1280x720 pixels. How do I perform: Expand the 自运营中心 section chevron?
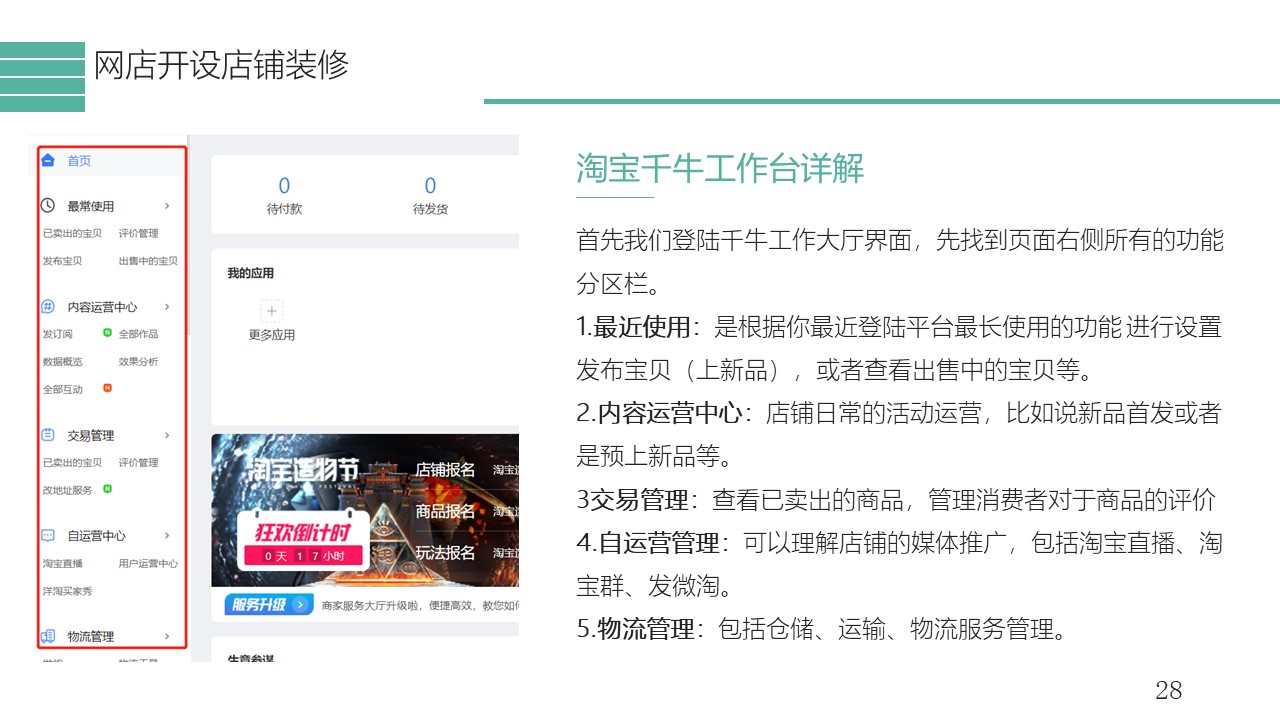(167, 536)
